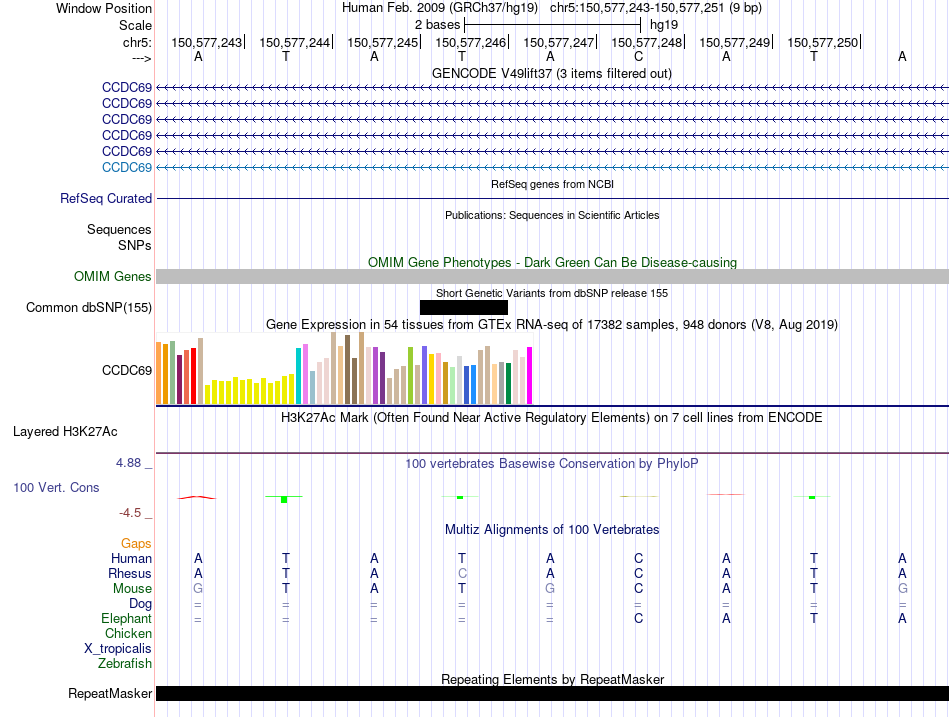Click the gray OMIM Genes bar
The width and height of the screenshot is (950, 717).
pyautogui.click(x=552, y=277)
